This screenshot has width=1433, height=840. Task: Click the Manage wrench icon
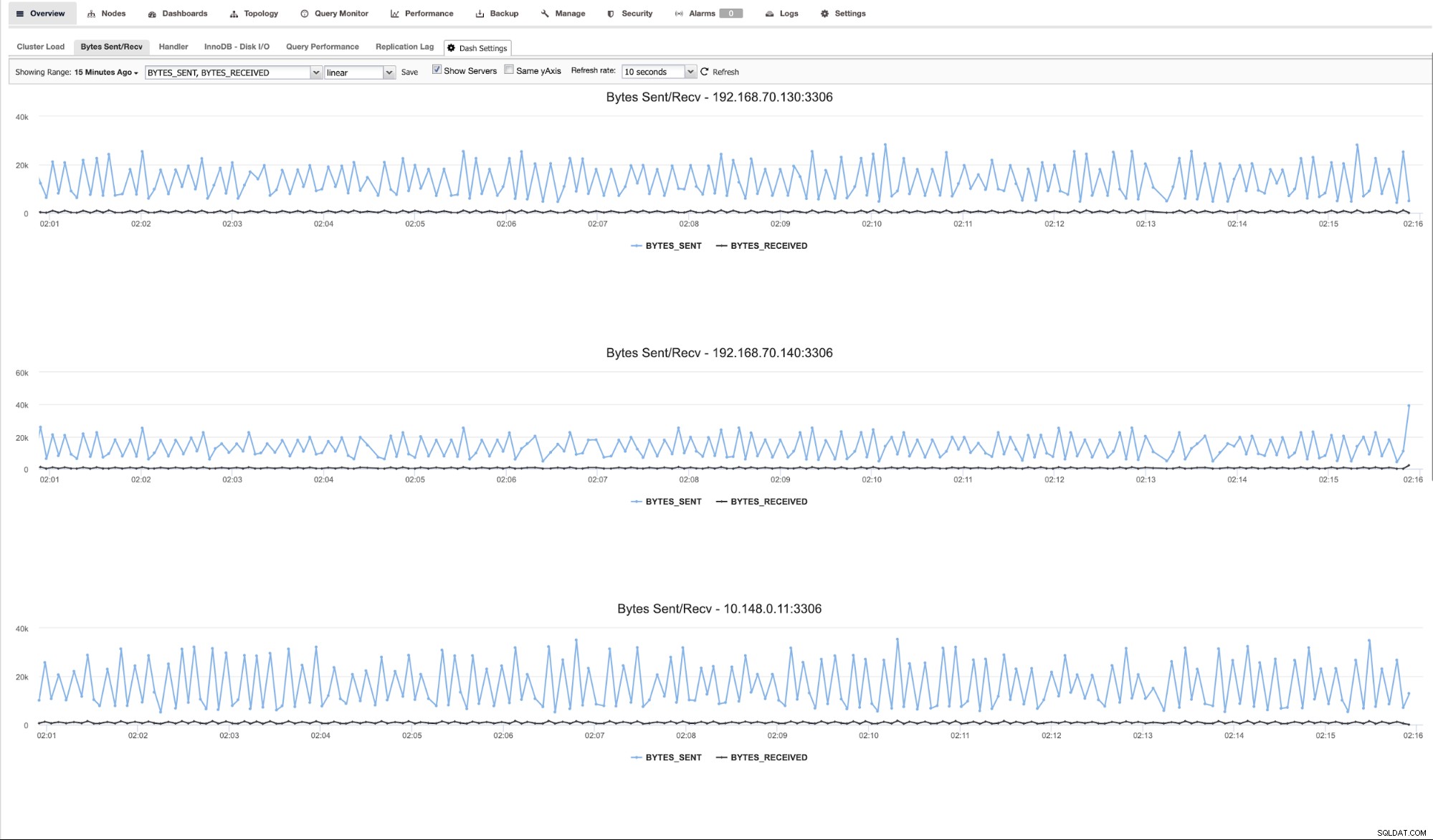(x=546, y=14)
